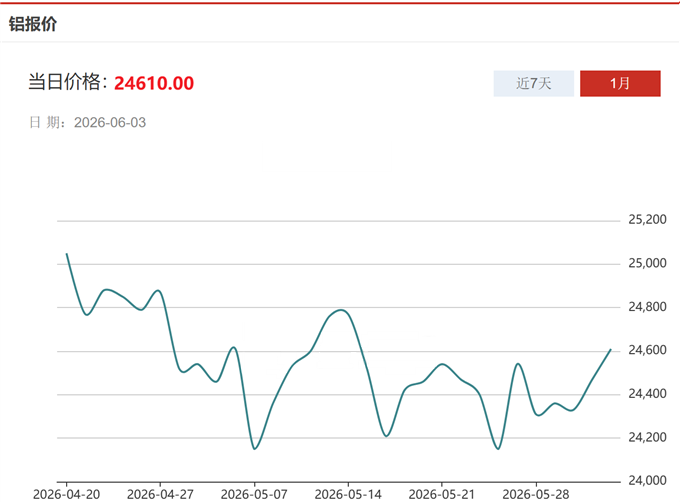Click the 2026-05-28 date label
The width and height of the screenshot is (680, 502).
[536, 494]
